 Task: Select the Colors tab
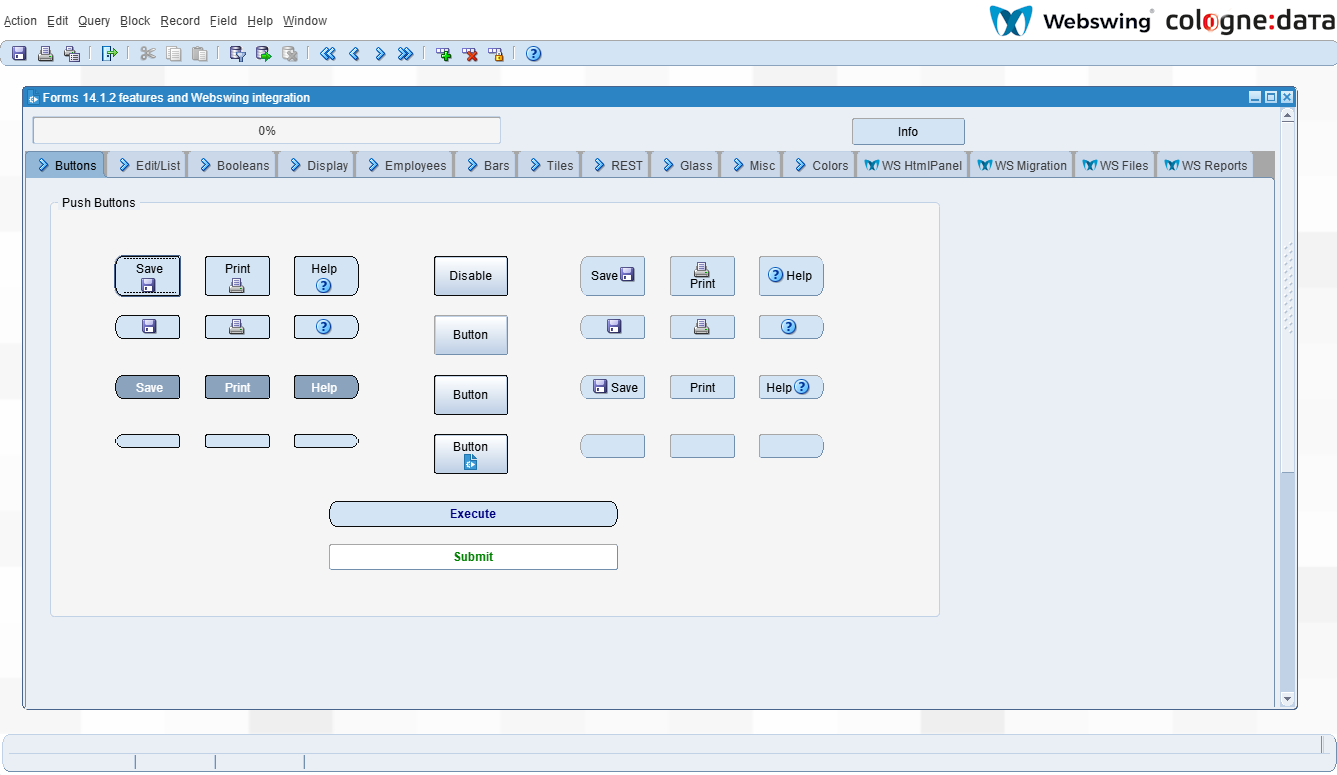point(820,165)
